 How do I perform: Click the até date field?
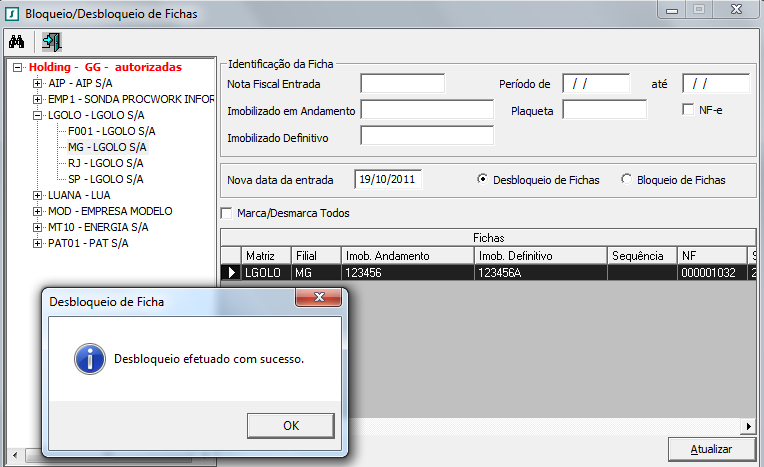(716, 83)
